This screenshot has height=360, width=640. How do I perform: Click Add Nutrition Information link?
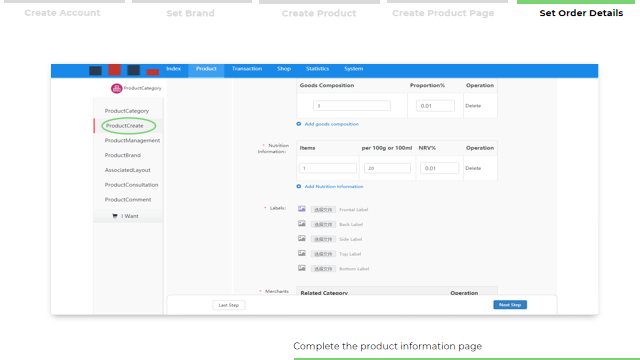click(334, 187)
